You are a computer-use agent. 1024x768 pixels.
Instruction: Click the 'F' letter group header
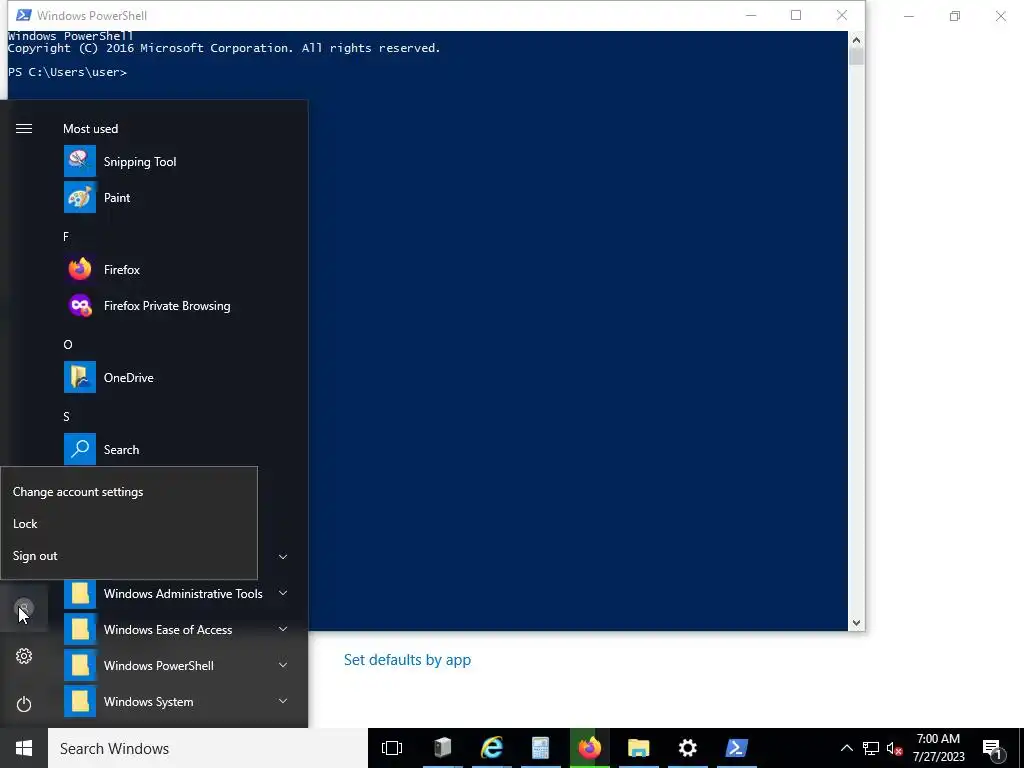[x=66, y=236]
